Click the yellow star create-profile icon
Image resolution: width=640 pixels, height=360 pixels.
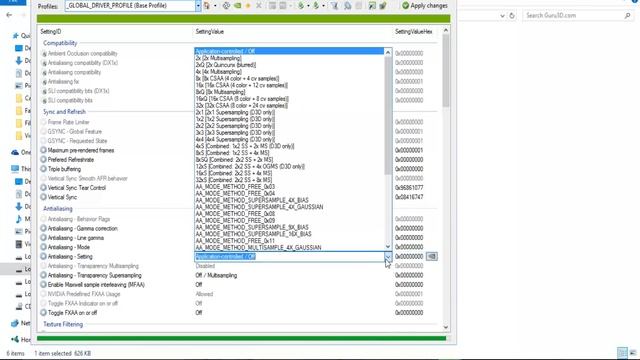pos(248,6)
